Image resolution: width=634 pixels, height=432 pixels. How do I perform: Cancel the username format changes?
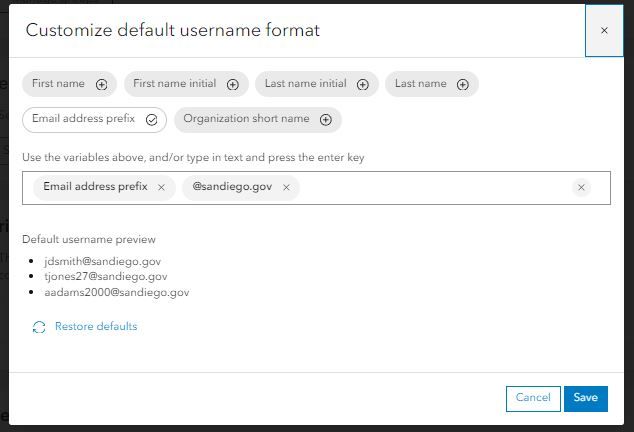(x=533, y=398)
